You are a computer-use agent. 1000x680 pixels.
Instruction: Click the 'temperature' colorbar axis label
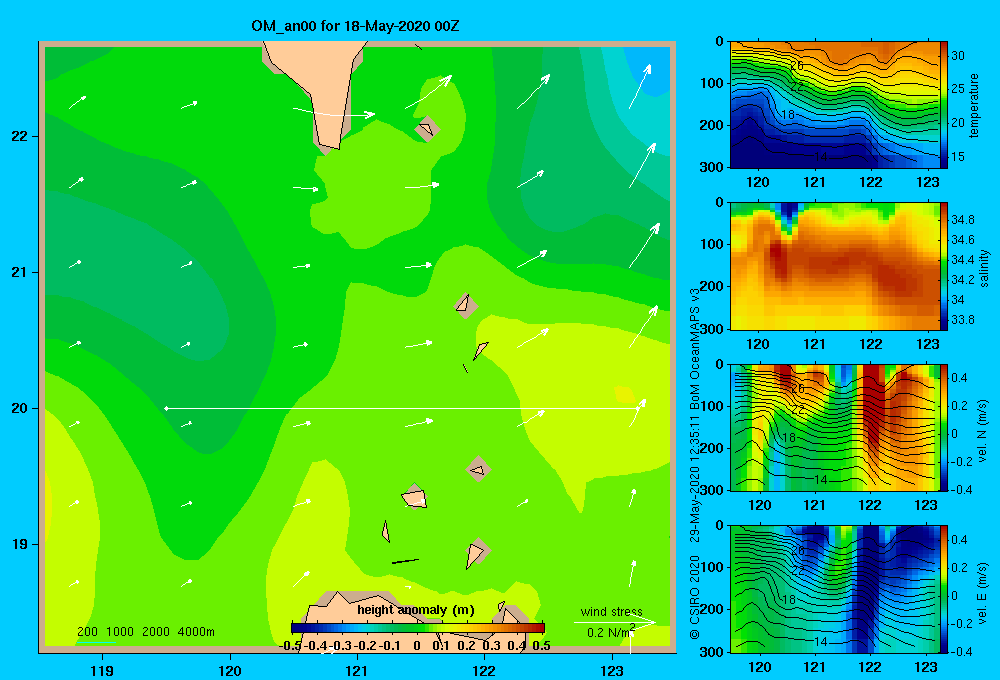point(974,105)
